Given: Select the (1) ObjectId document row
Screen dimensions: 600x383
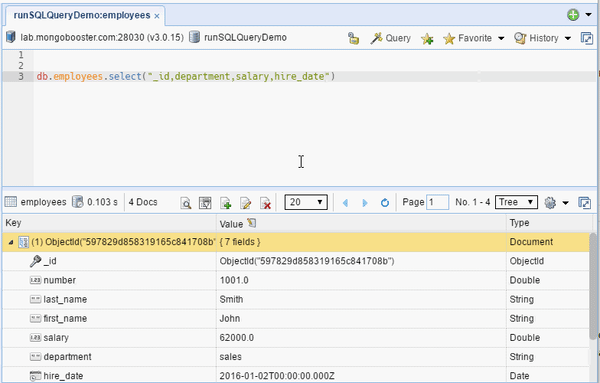Looking at the screenshot, I should pyautogui.click(x=296, y=242).
